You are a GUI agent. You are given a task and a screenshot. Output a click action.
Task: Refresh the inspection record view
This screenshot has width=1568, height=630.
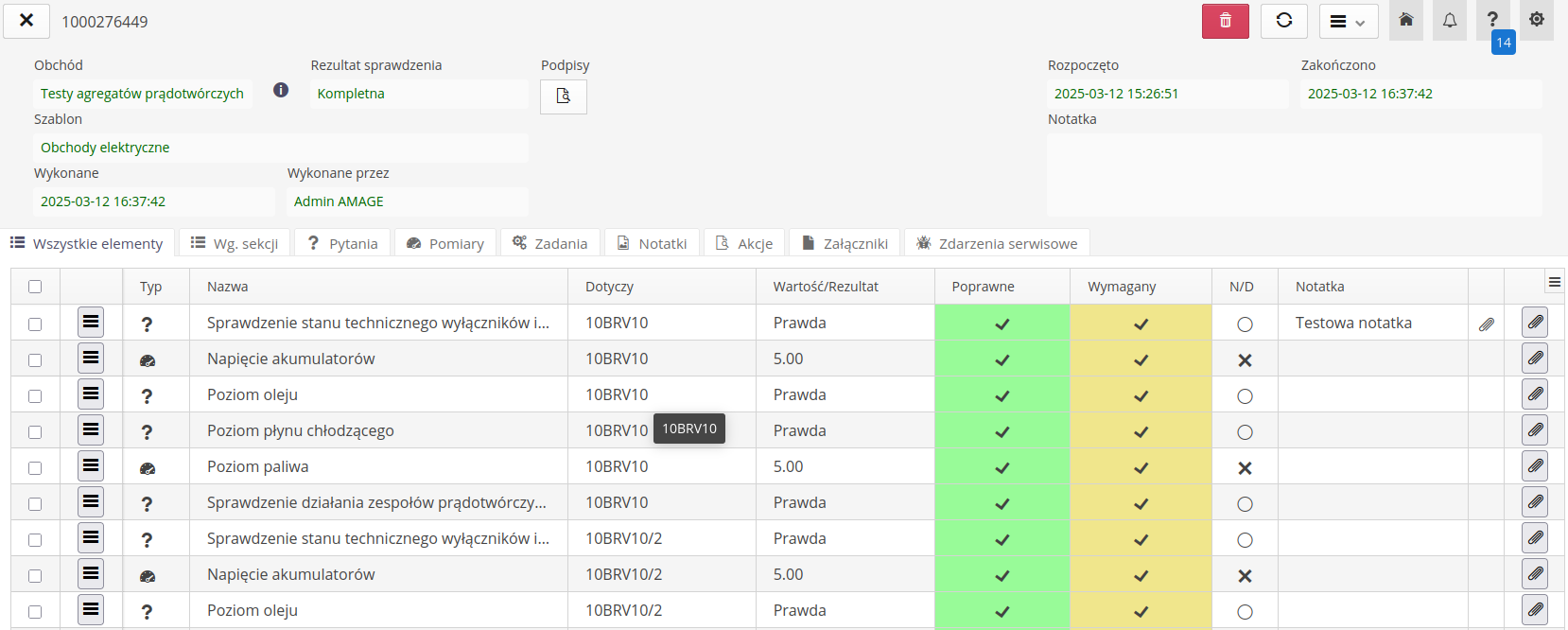(x=1283, y=21)
